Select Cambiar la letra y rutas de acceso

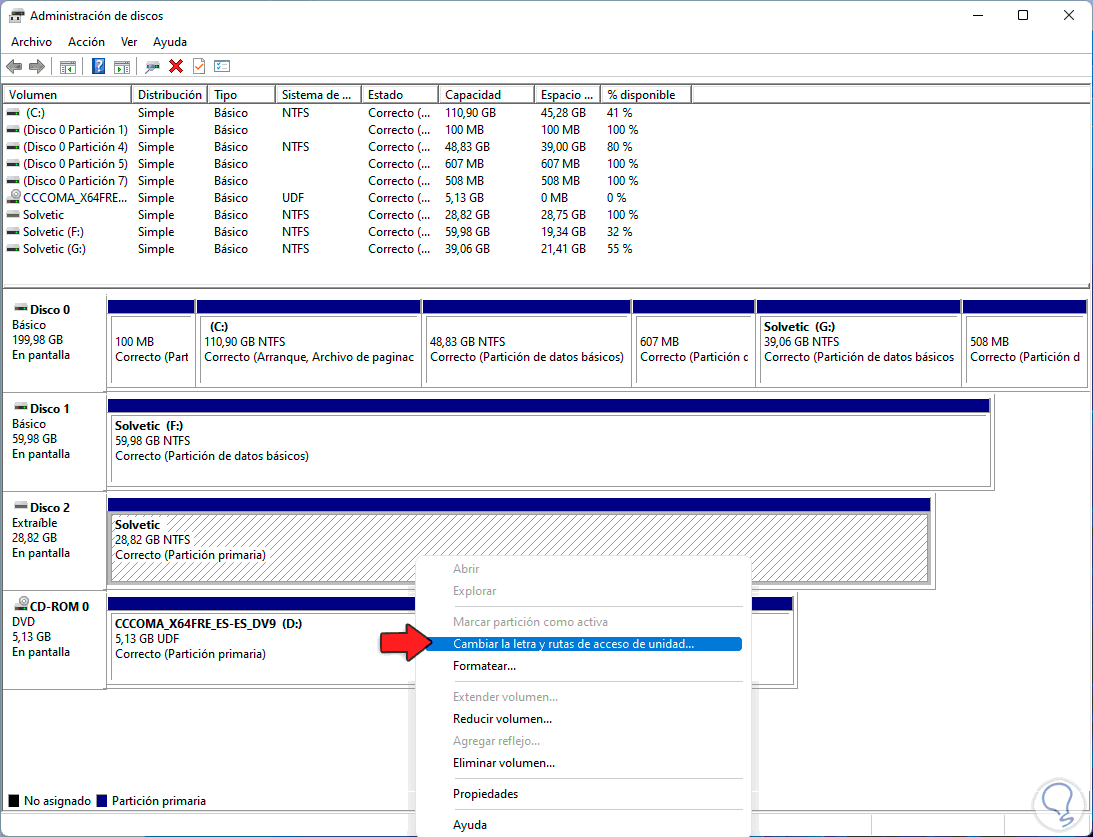click(573, 644)
